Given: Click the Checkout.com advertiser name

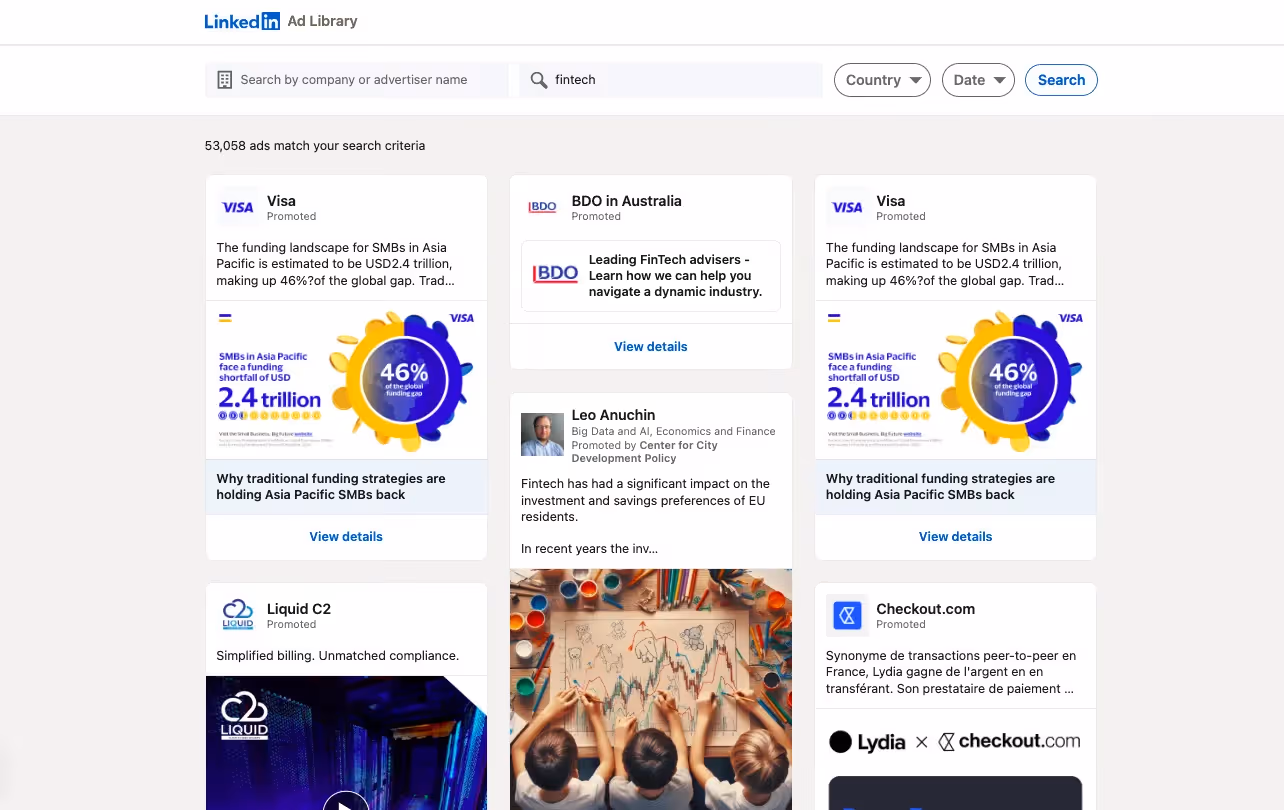Looking at the screenshot, I should click(925, 609).
